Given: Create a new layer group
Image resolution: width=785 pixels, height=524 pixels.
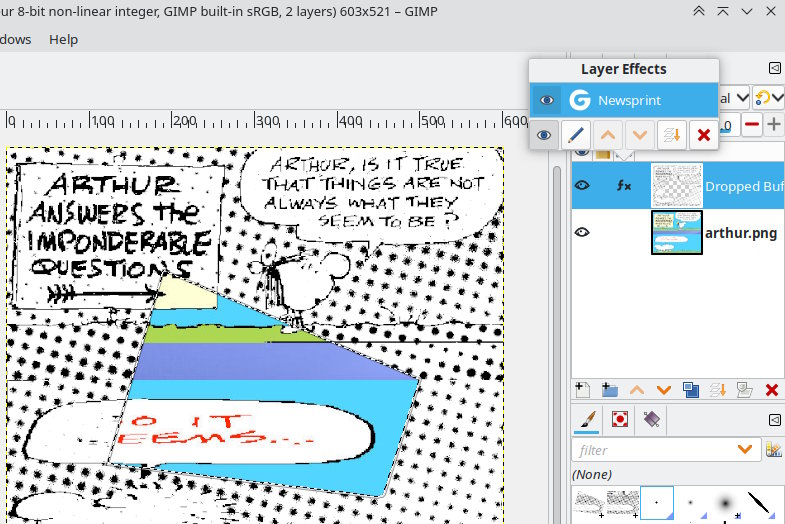Looking at the screenshot, I should click(x=609, y=390).
